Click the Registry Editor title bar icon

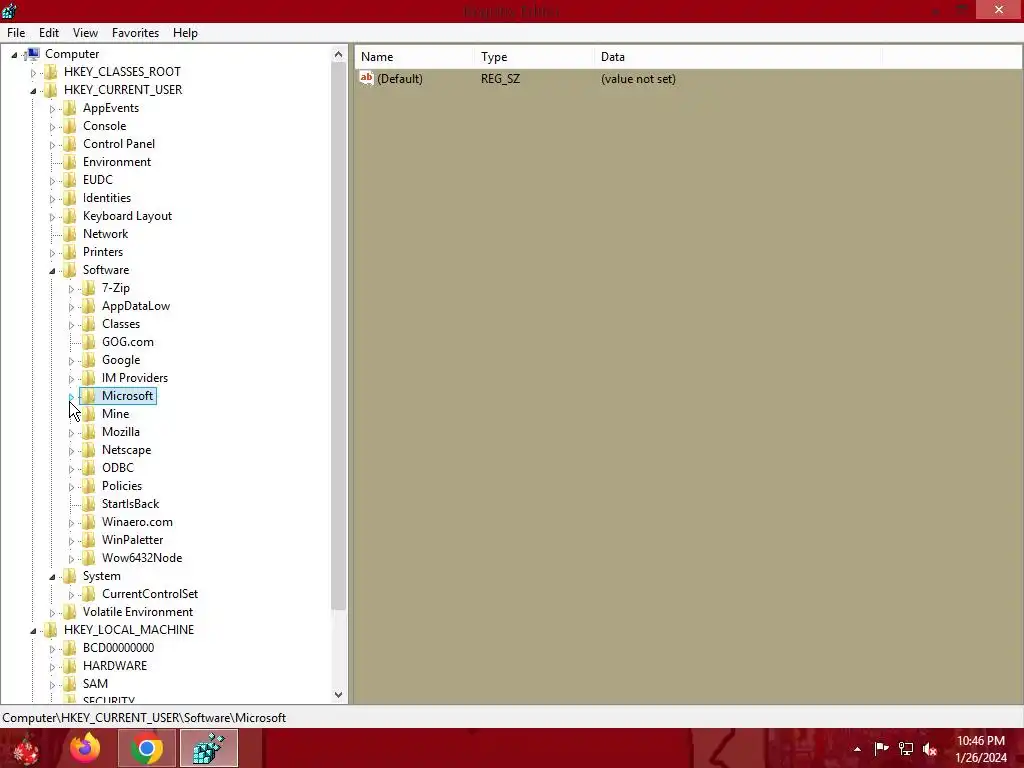coord(9,10)
